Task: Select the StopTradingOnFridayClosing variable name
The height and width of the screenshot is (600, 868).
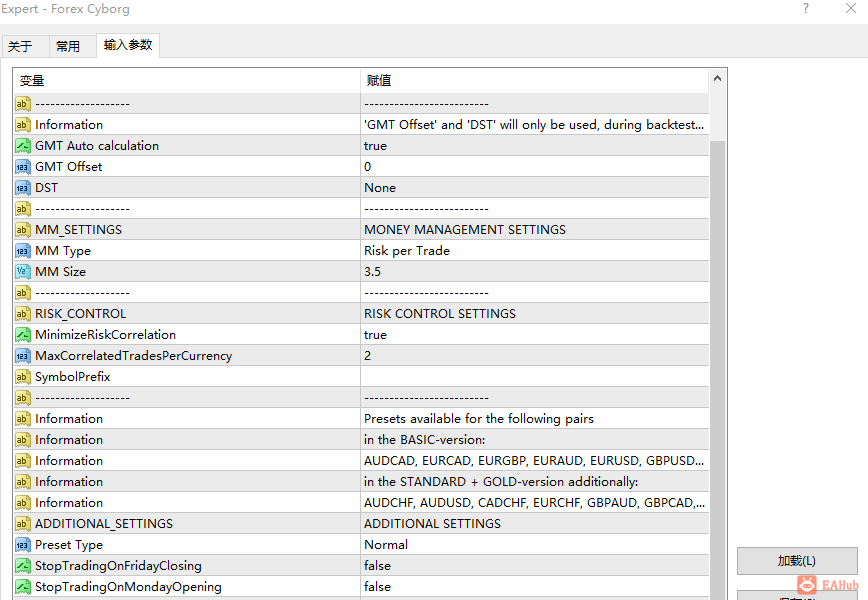Action: pos(118,566)
